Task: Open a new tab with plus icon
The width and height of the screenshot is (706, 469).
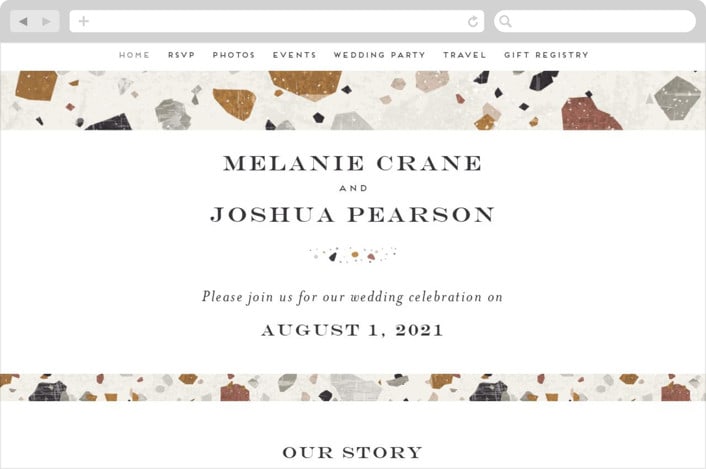Action: coord(83,21)
